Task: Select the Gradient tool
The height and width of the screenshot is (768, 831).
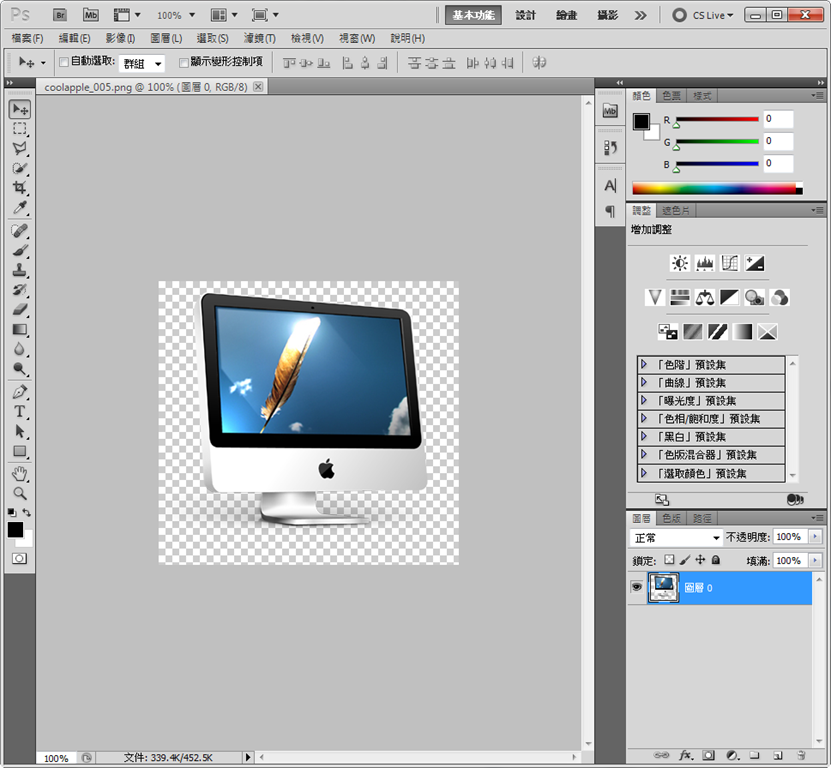Action: point(20,329)
